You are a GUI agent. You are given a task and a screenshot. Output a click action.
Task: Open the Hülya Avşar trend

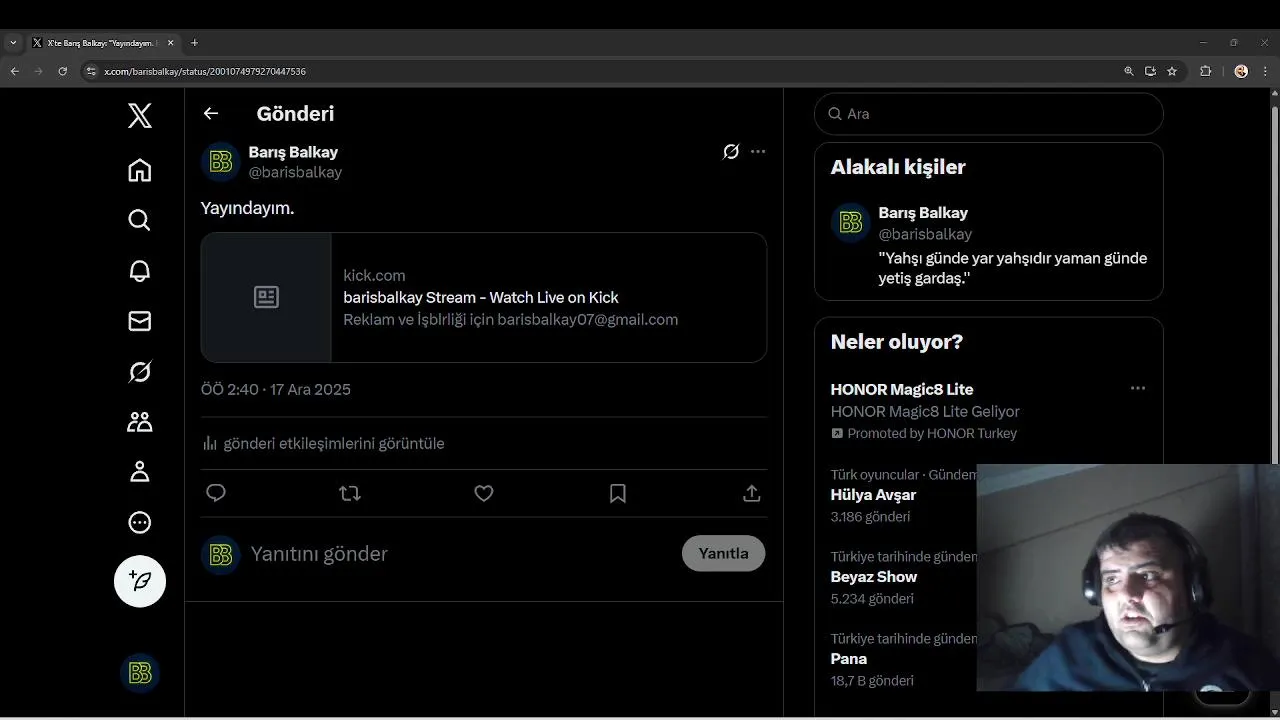pyautogui.click(x=873, y=495)
